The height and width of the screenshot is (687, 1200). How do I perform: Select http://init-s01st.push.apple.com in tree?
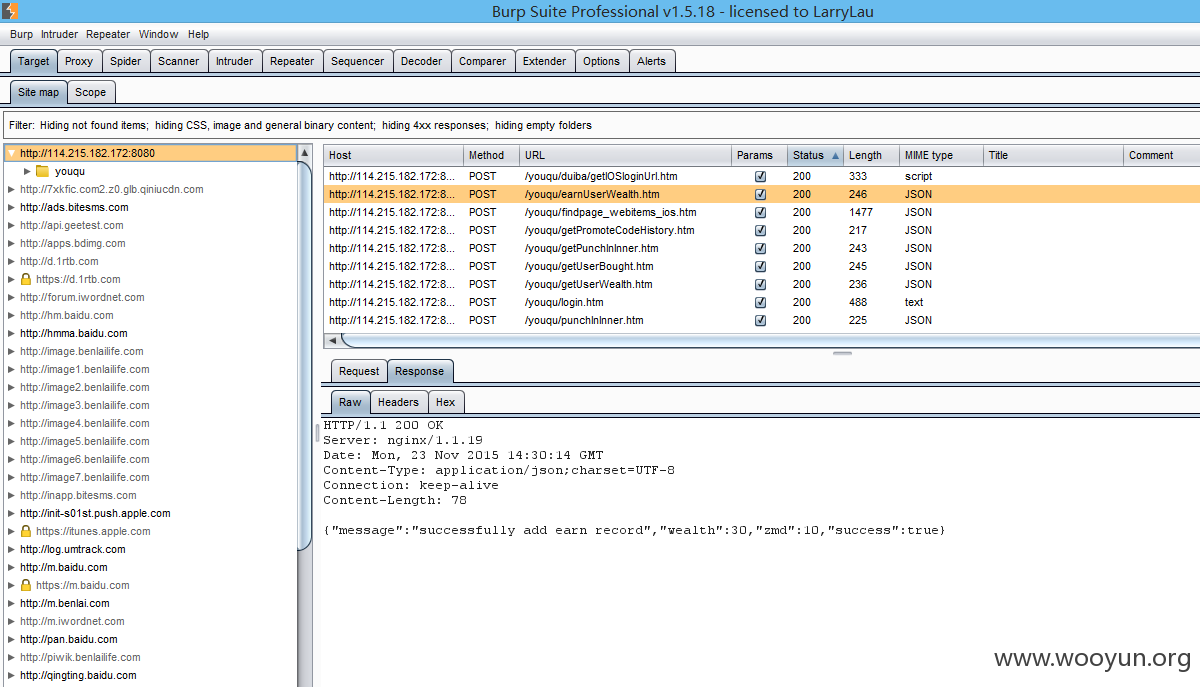95,513
